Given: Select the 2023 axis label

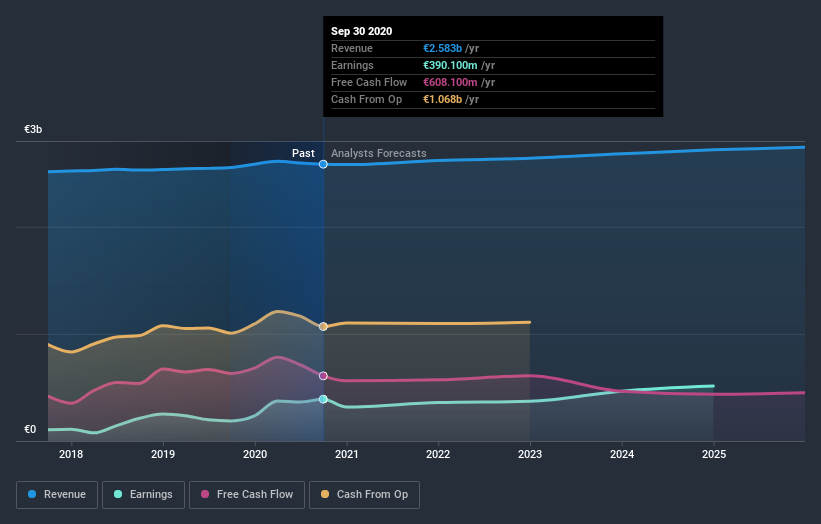Looking at the screenshot, I should tap(530, 454).
